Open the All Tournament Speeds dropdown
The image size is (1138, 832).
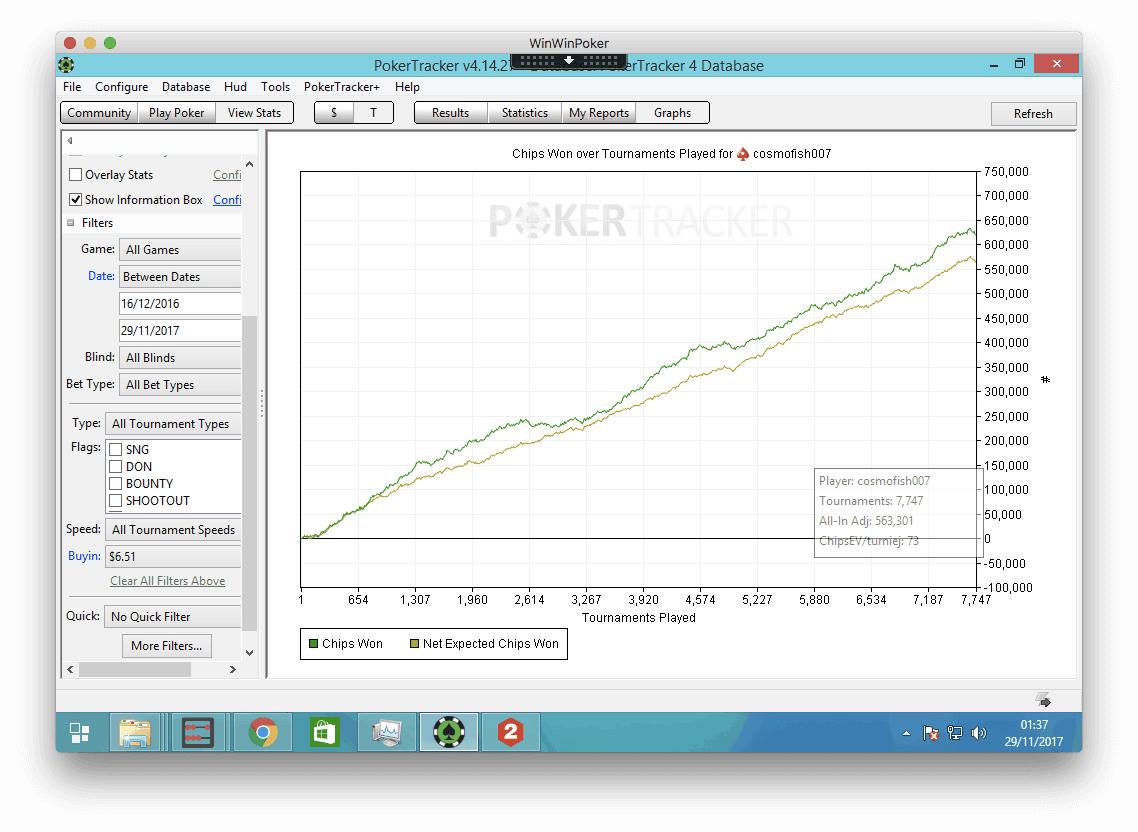tap(173, 530)
